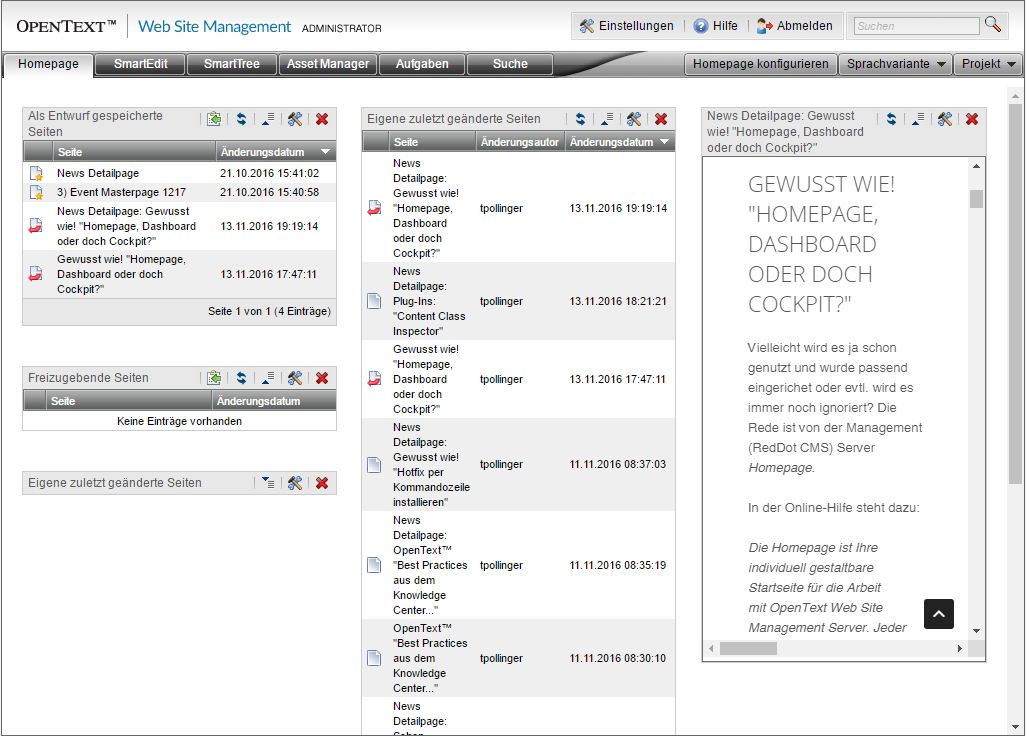Click red page icon dated 13.11.2016 19:19:14 in drafts

[x=35, y=226]
